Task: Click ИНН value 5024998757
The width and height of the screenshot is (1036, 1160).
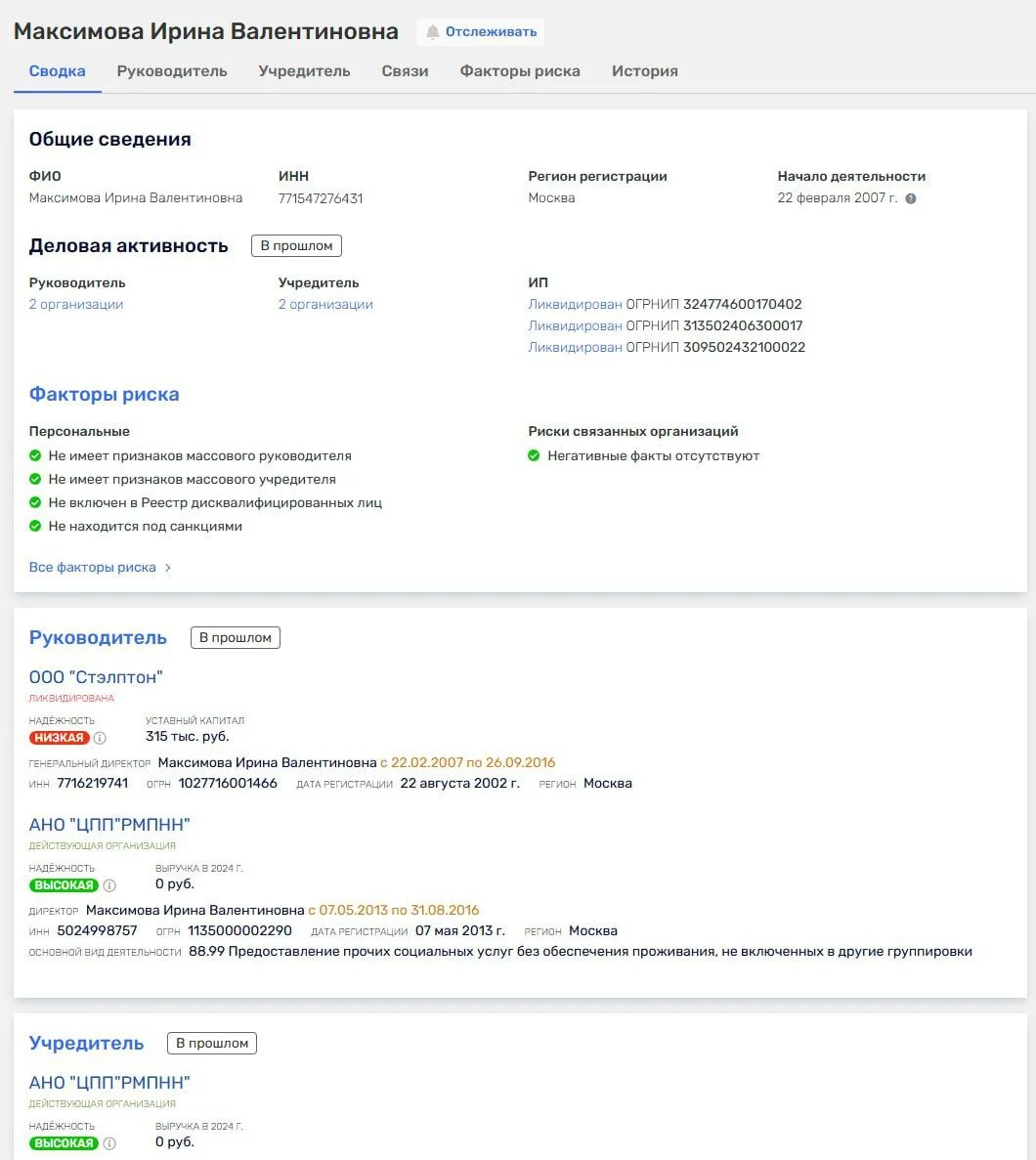Action: [x=97, y=931]
